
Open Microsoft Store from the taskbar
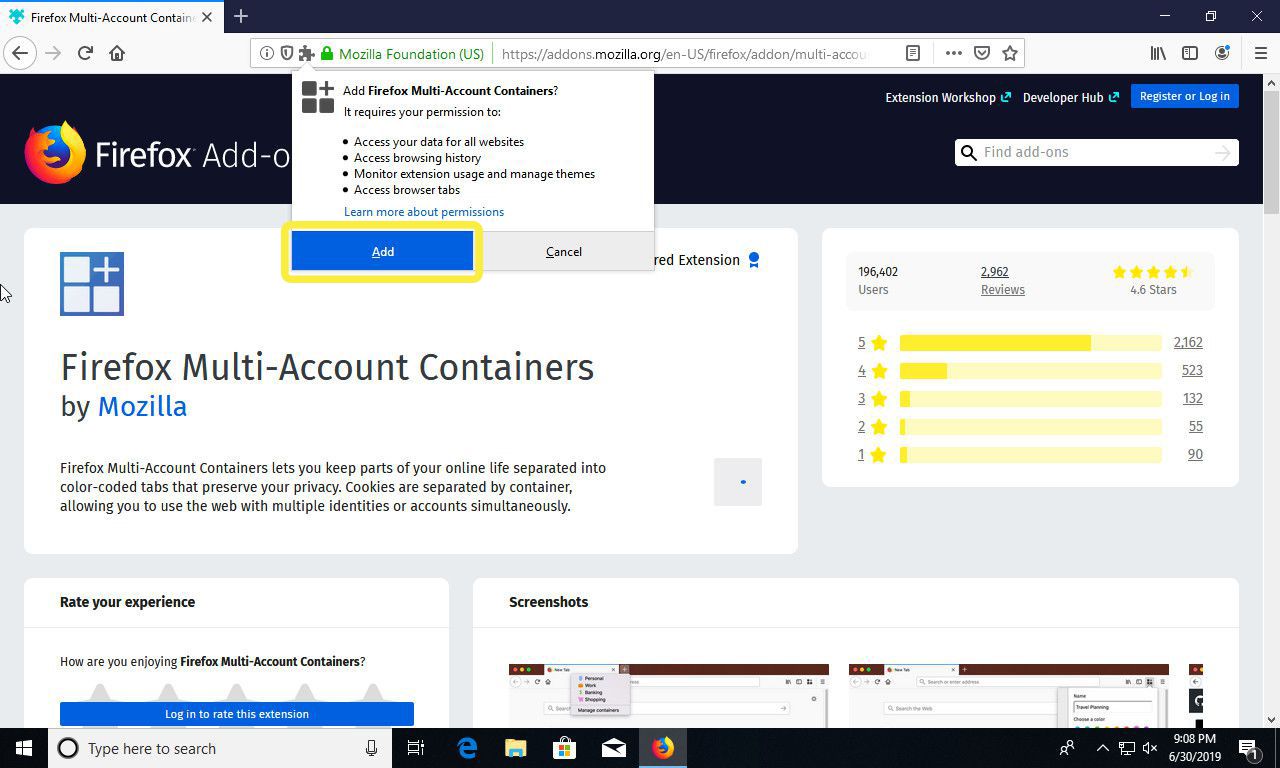[x=564, y=748]
